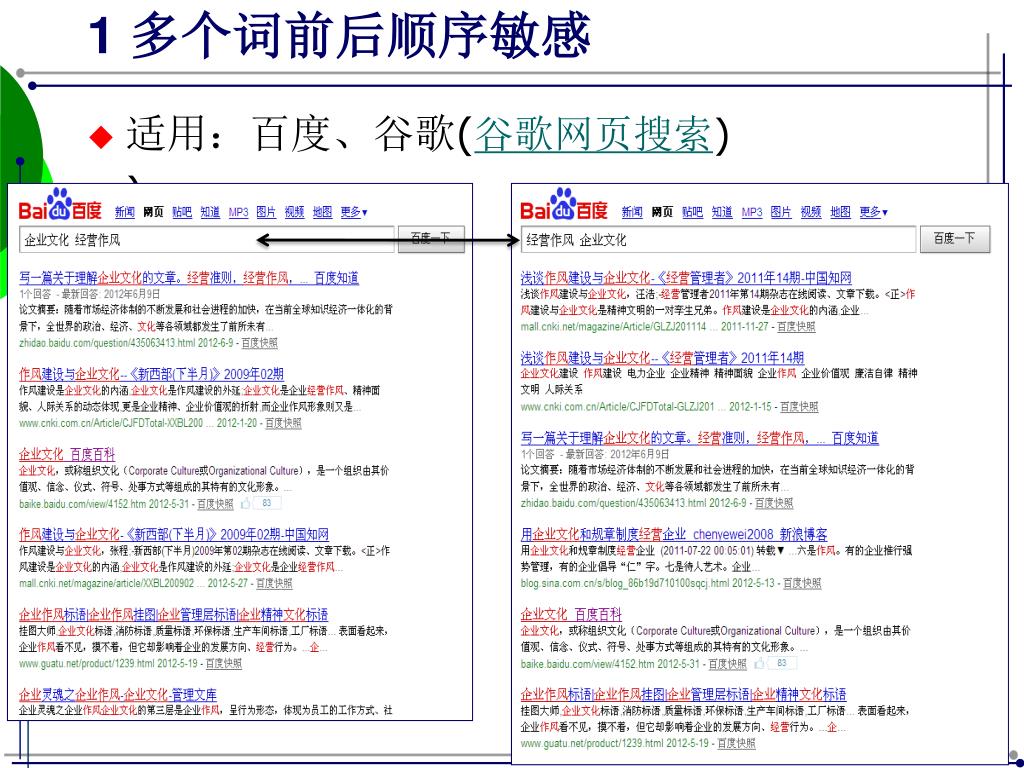Open 企业文化_百度百科 result in the right page
The image size is (1024, 768).
571,615
